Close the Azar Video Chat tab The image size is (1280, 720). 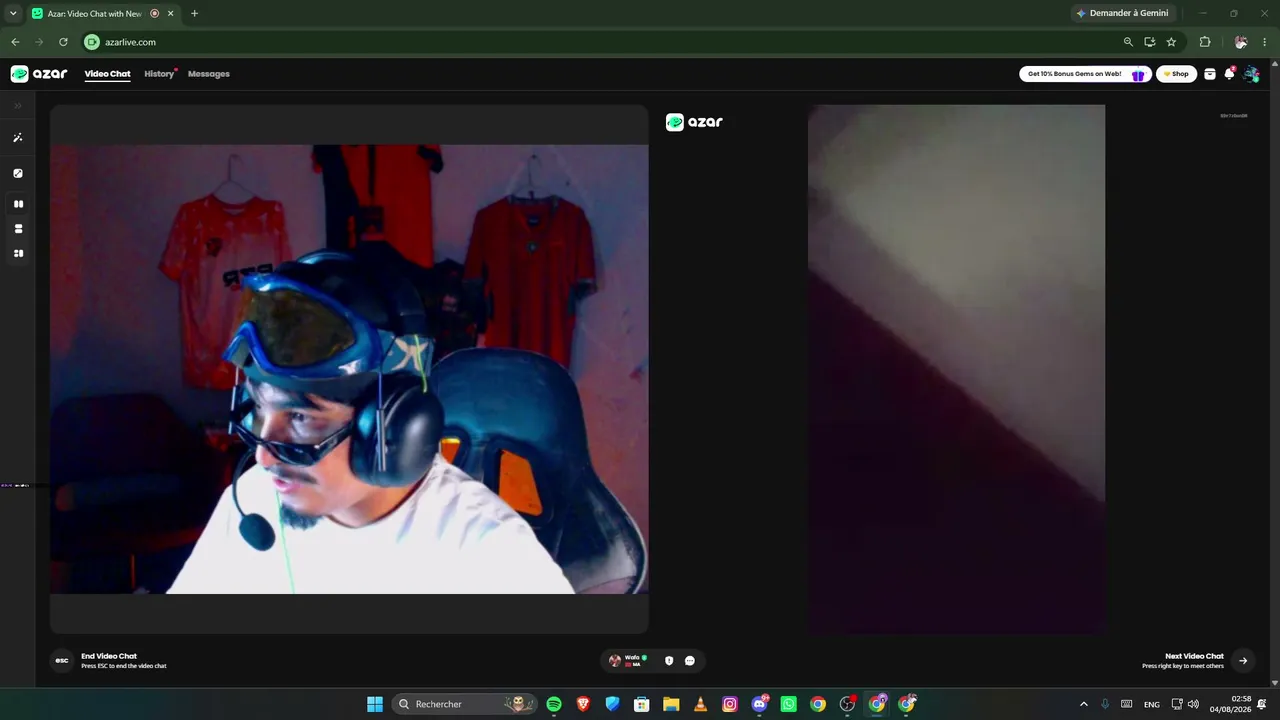pyautogui.click(x=171, y=14)
